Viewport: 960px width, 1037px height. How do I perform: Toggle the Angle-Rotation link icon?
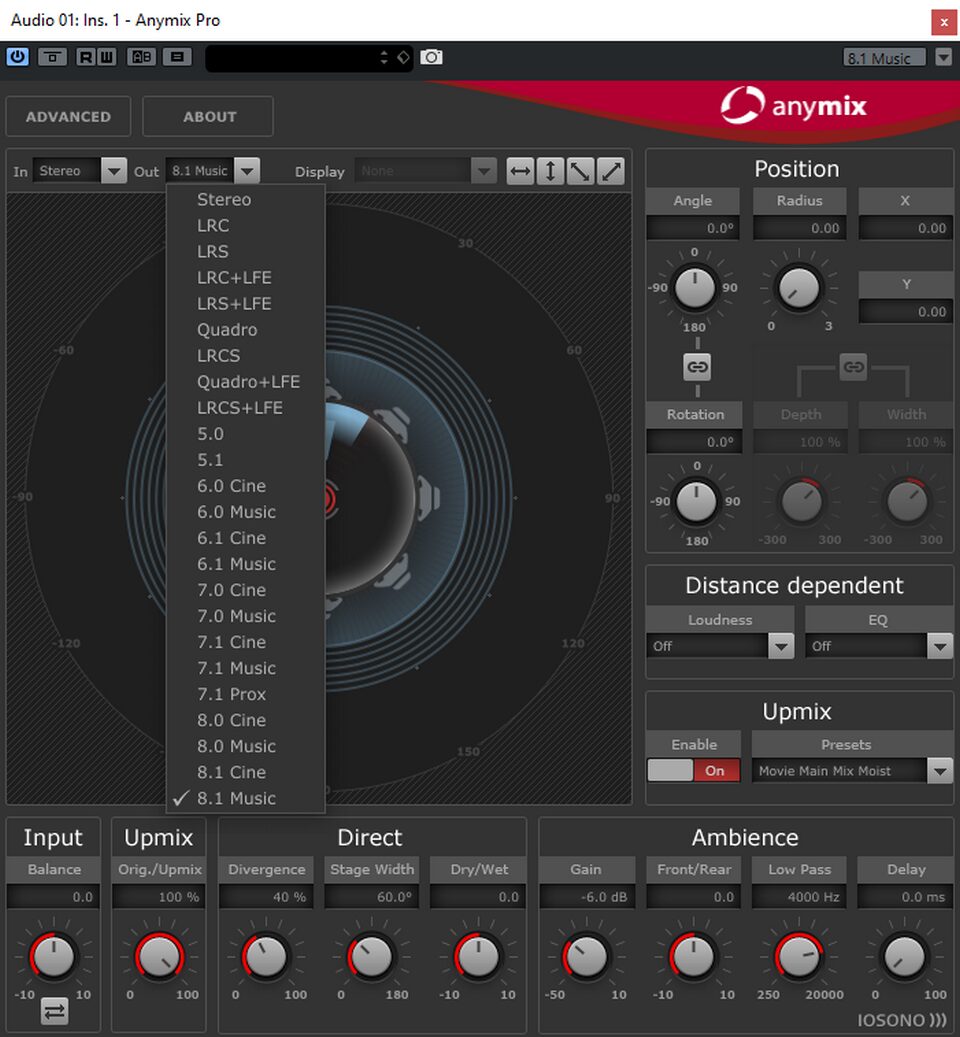coord(697,367)
